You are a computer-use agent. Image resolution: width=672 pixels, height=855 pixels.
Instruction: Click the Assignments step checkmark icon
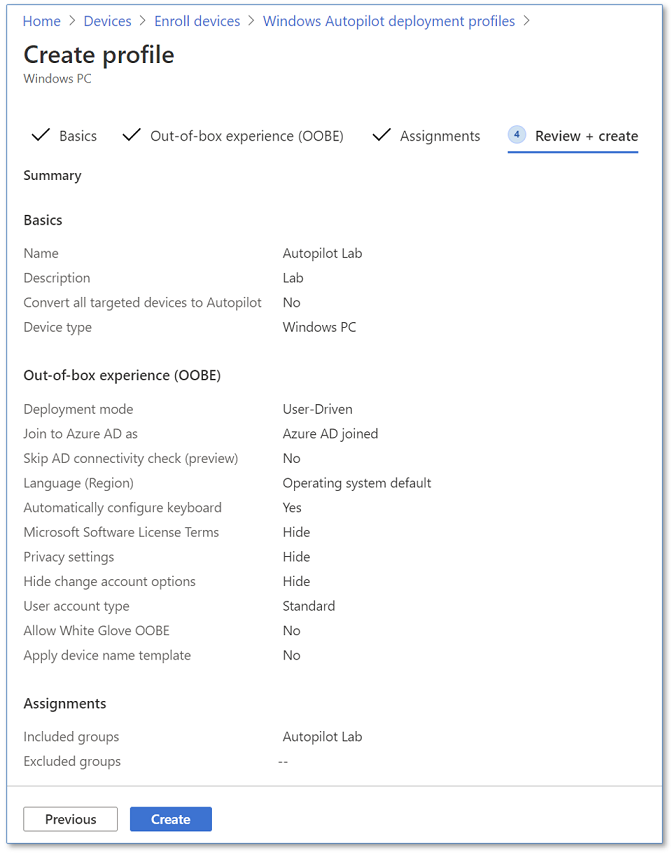pyautogui.click(x=381, y=135)
